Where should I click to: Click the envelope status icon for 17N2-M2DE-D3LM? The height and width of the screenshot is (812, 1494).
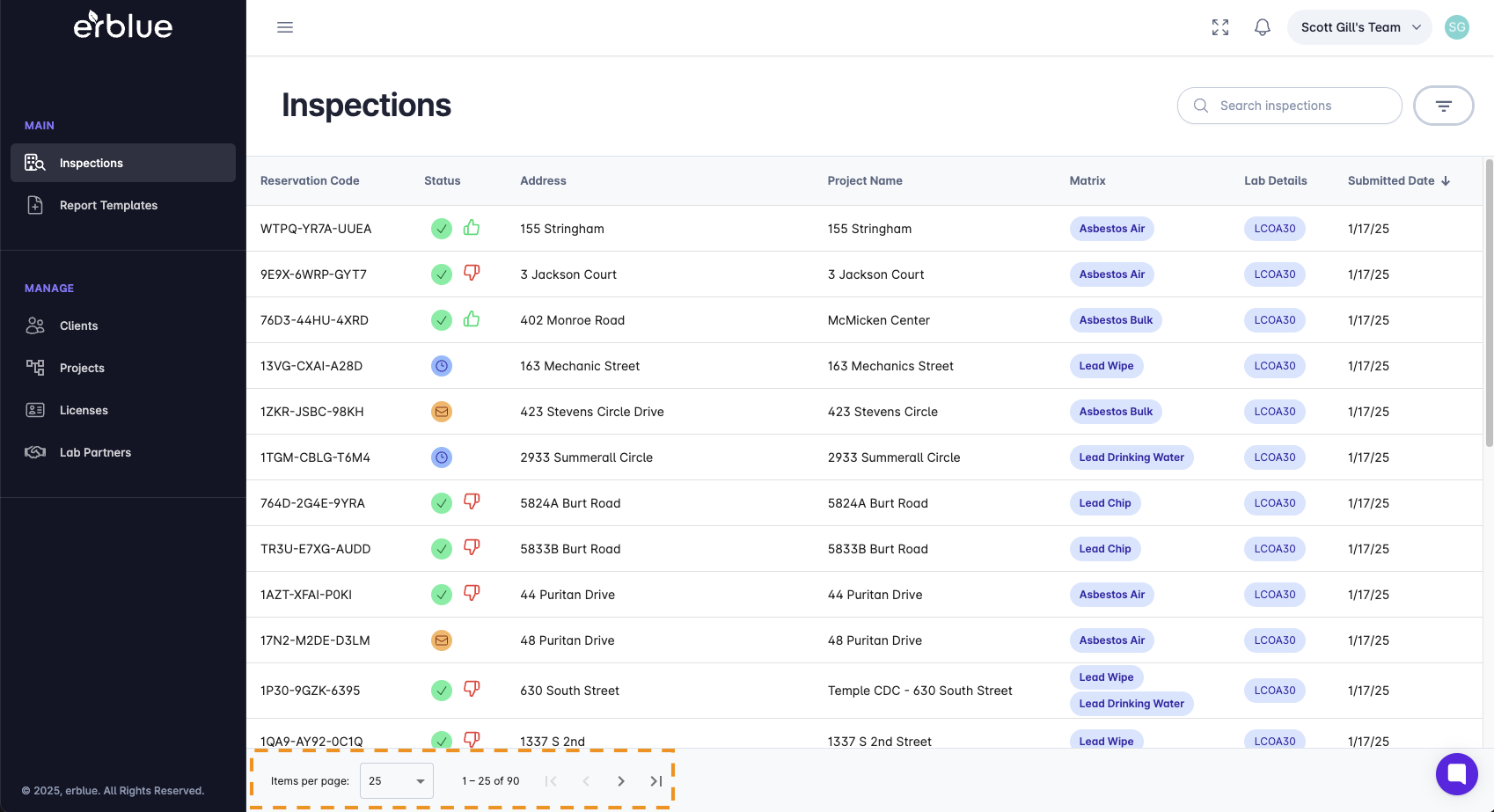click(442, 640)
